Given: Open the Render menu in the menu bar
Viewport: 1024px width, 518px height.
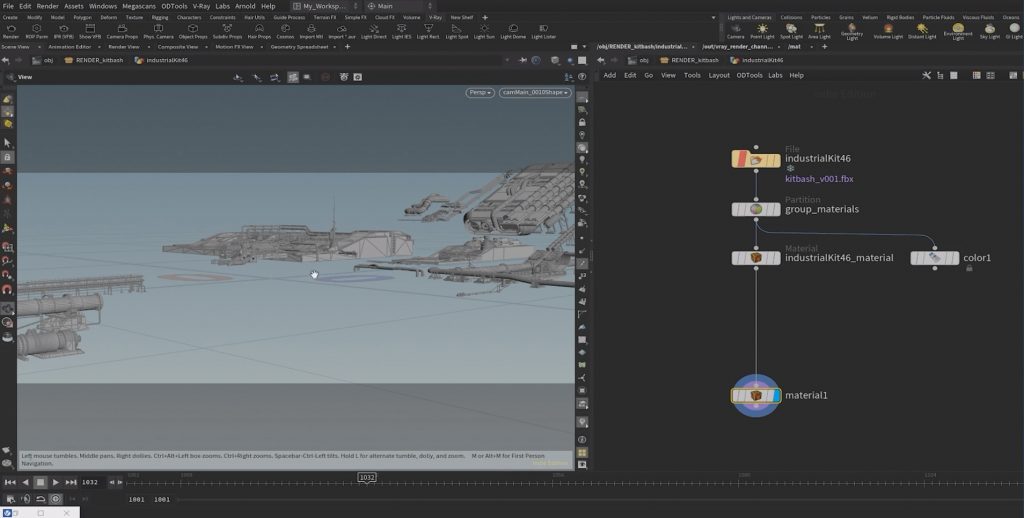Looking at the screenshot, I should coord(48,6).
